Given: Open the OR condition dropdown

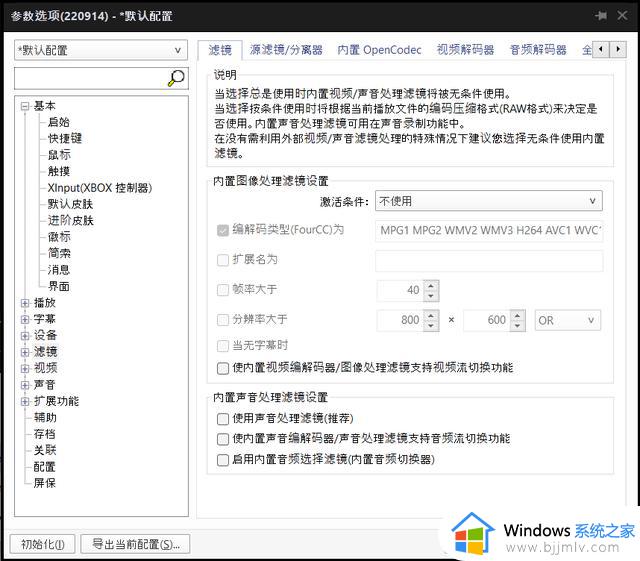Looking at the screenshot, I should (x=567, y=320).
